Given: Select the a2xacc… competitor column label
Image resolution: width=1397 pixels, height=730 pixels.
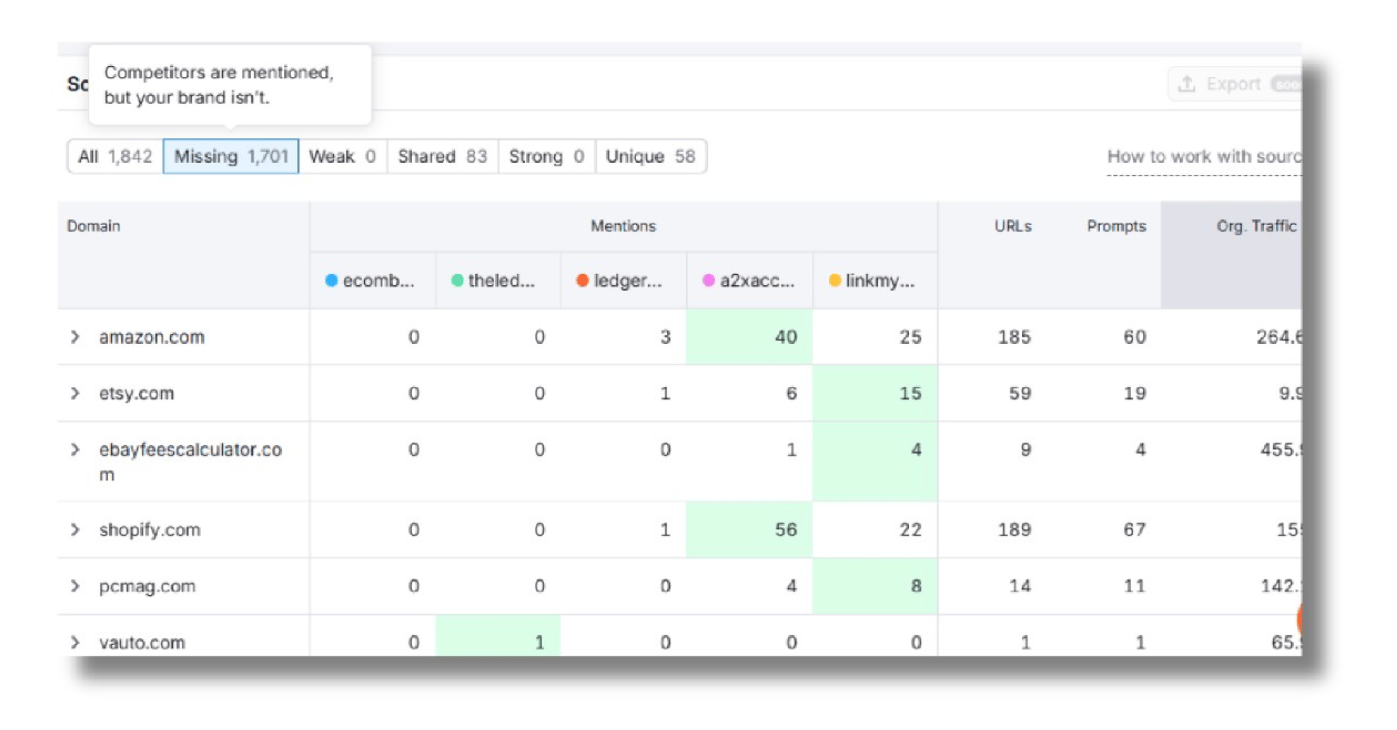Looking at the screenshot, I should click(x=757, y=281).
